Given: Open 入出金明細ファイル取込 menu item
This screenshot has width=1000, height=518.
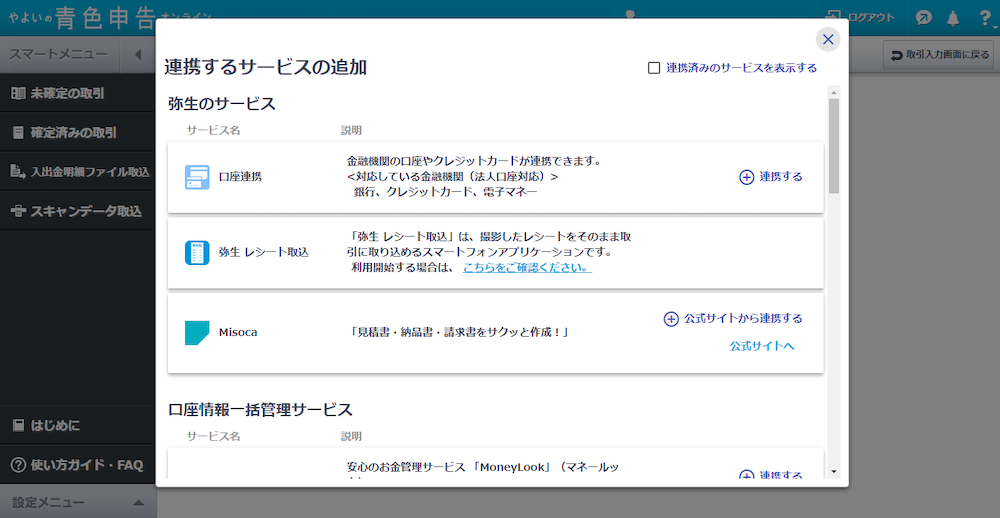Looking at the screenshot, I should (x=77, y=172).
